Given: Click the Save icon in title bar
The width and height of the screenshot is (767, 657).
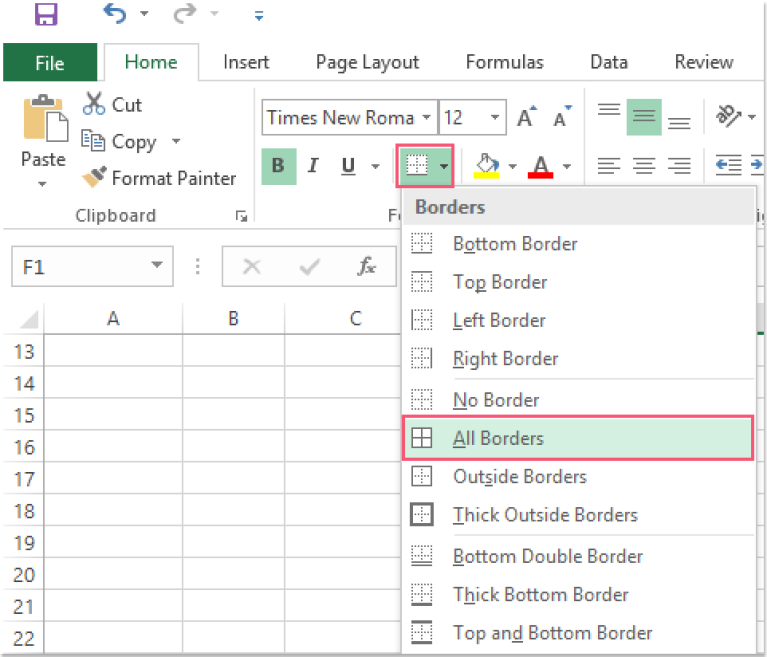Looking at the screenshot, I should (x=46, y=14).
